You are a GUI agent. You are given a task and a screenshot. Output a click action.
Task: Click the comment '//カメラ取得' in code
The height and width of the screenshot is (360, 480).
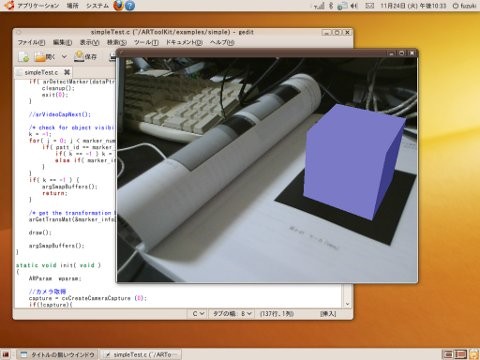[47, 292]
